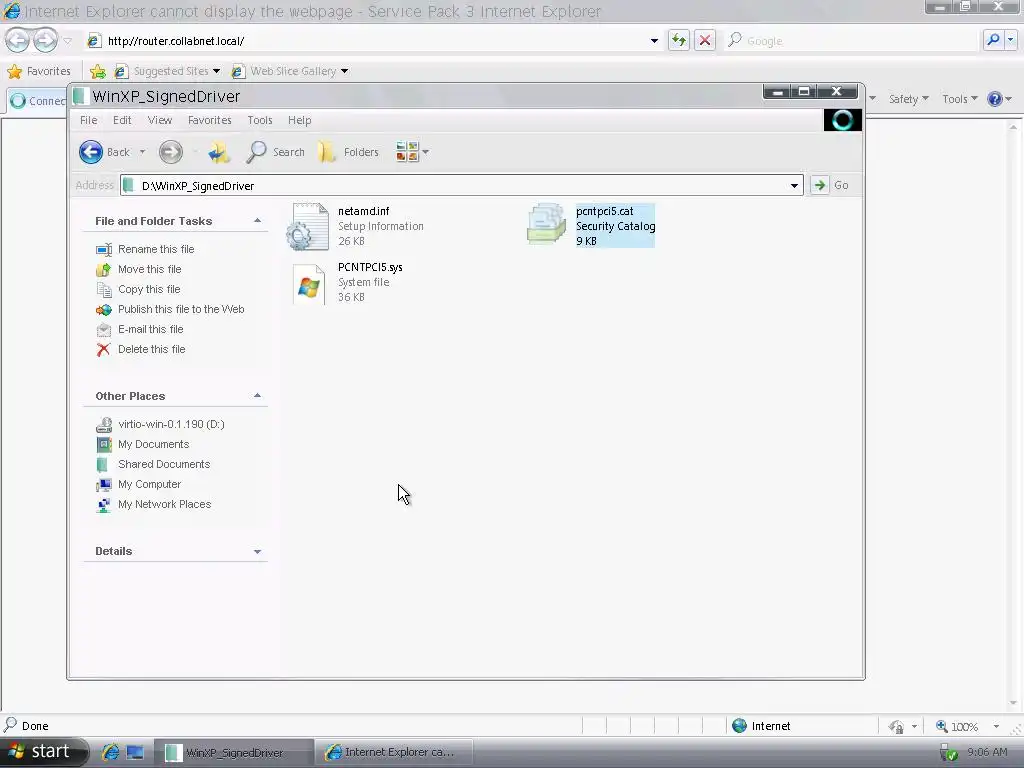Viewport: 1024px width, 768px height.
Task: Click the IE protected mode status icon
Action: point(897,726)
